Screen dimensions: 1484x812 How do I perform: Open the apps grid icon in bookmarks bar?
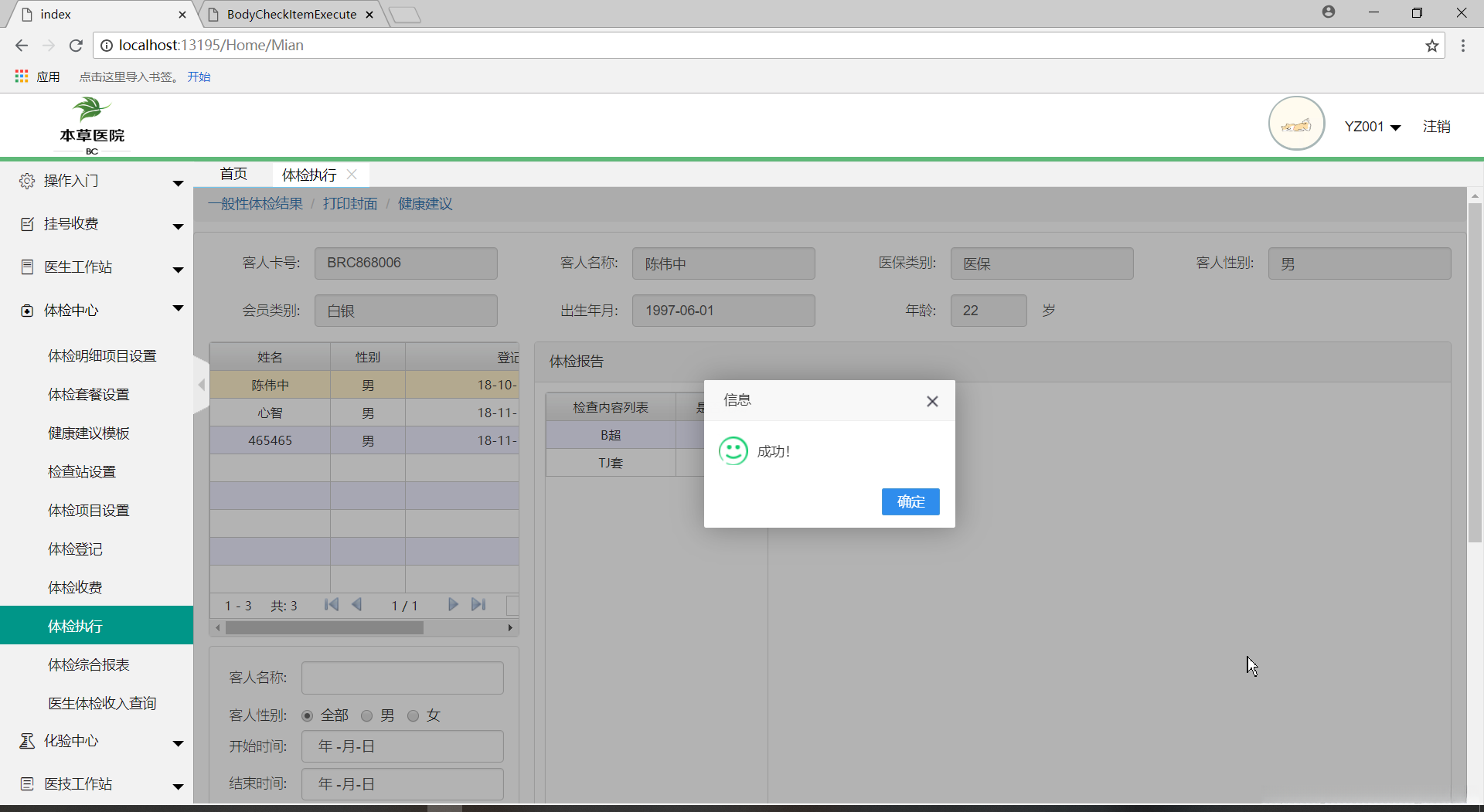click(x=22, y=76)
